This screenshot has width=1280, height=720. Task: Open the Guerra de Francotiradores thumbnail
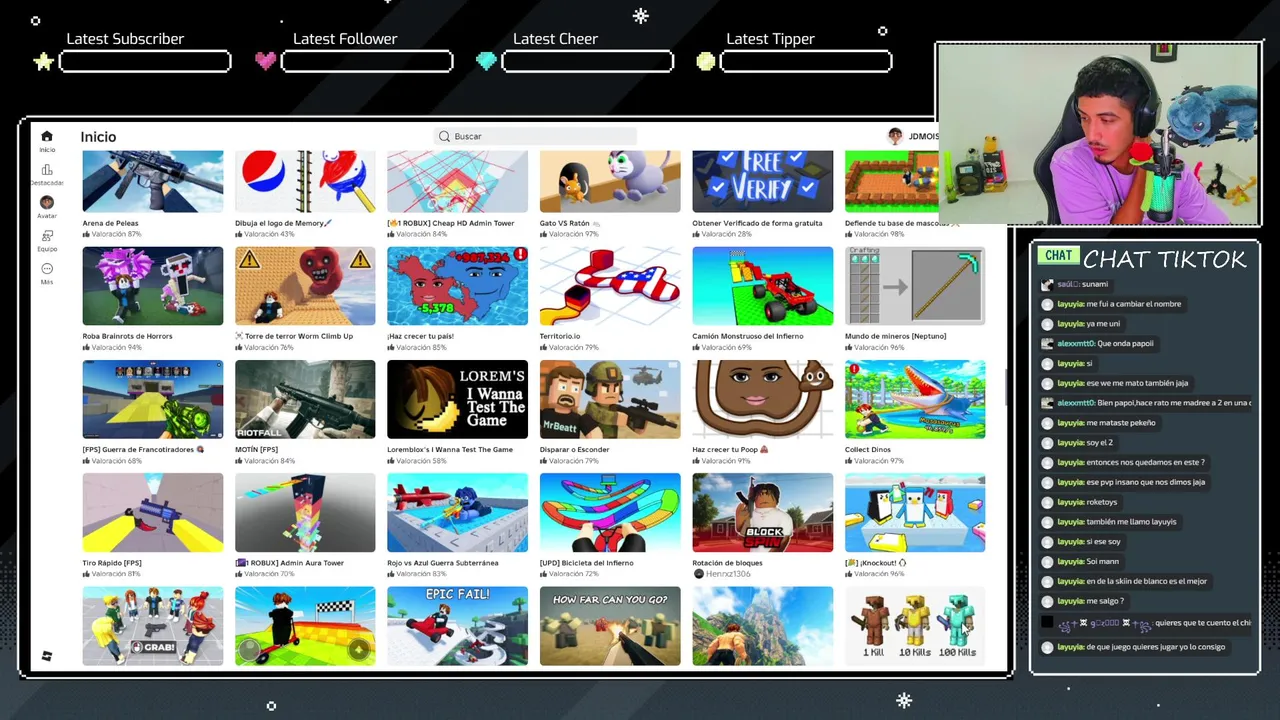(x=153, y=399)
